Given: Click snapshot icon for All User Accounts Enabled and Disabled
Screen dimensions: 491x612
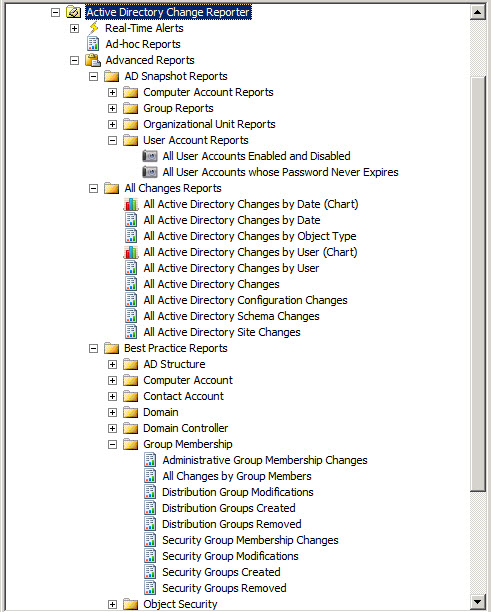Looking at the screenshot, I should (150, 156).
